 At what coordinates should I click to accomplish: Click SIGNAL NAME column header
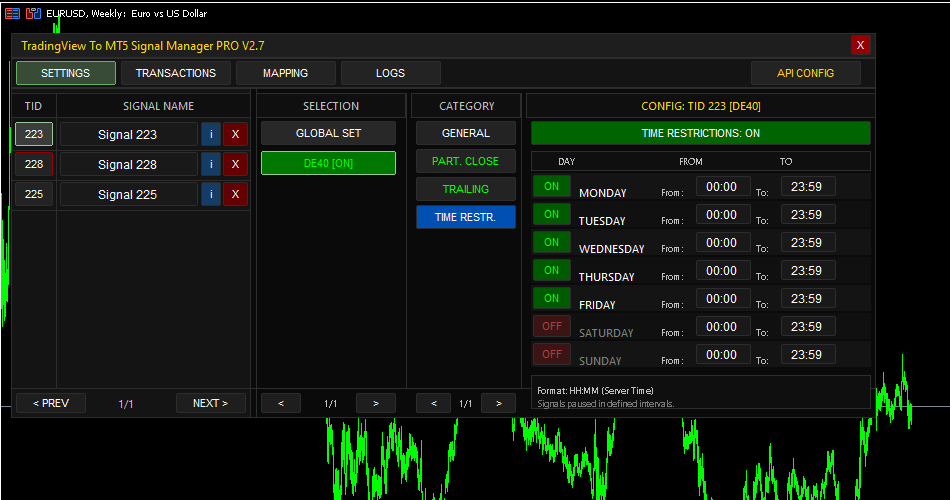pyautogui.click(x=158, y=106)
